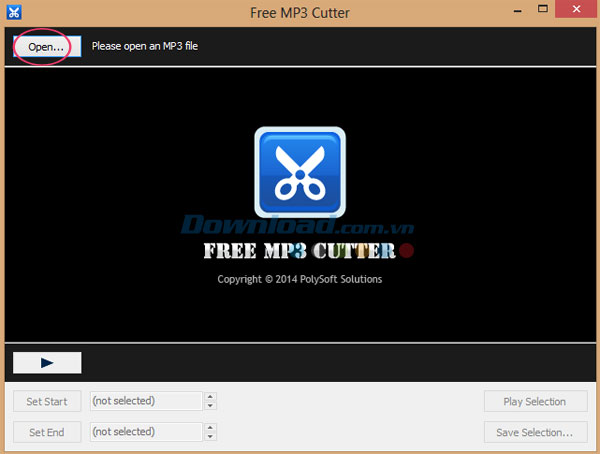Open an MP3 file with Open button
Screen dimensions: 600x454
(47, 47)
